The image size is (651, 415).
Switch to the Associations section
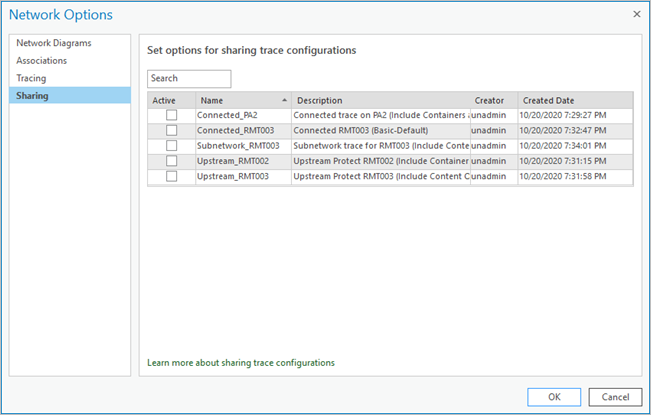(42, 60)
